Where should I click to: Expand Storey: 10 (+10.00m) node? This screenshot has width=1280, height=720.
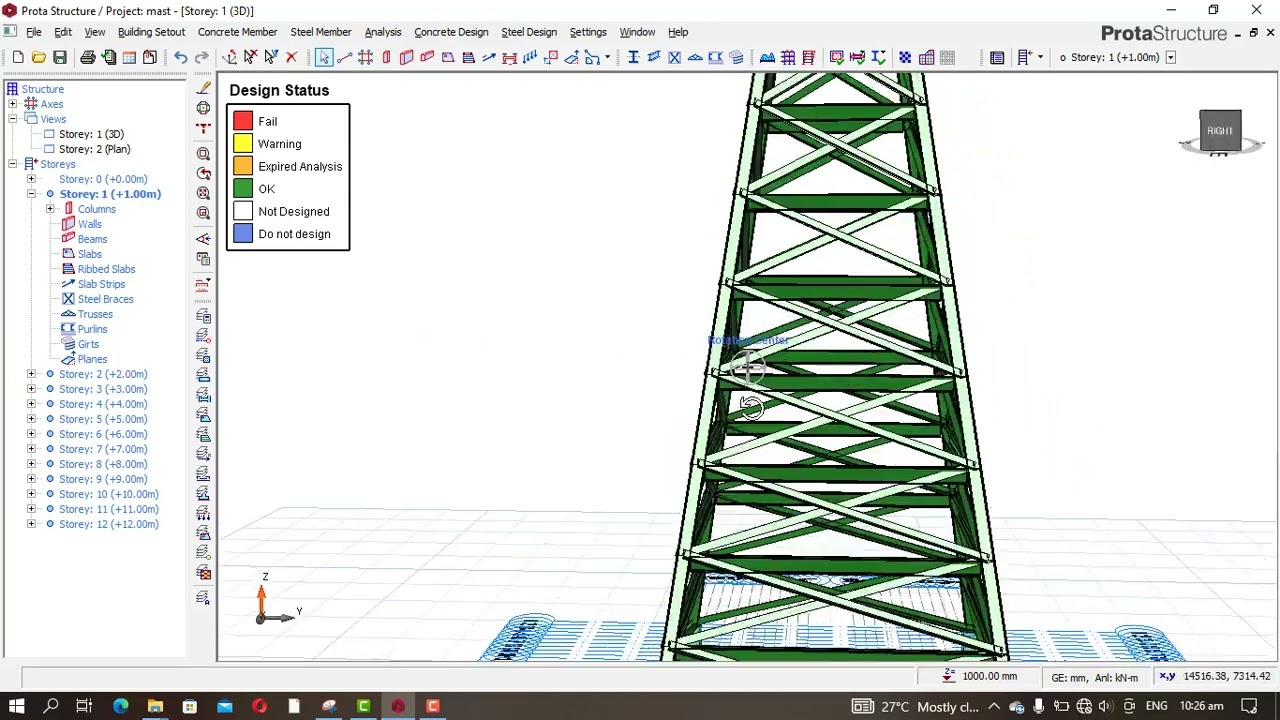31,494
